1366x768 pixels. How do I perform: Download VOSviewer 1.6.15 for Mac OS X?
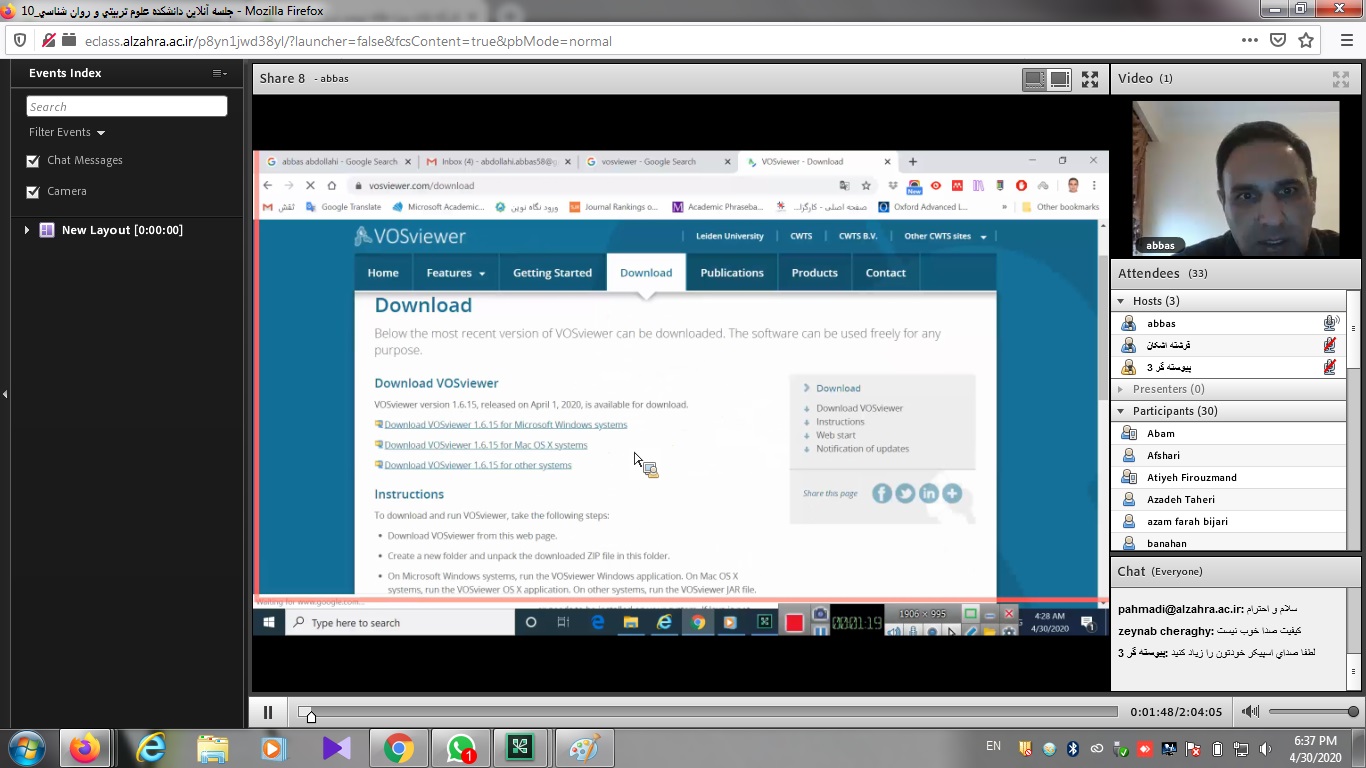coord(486,445)
